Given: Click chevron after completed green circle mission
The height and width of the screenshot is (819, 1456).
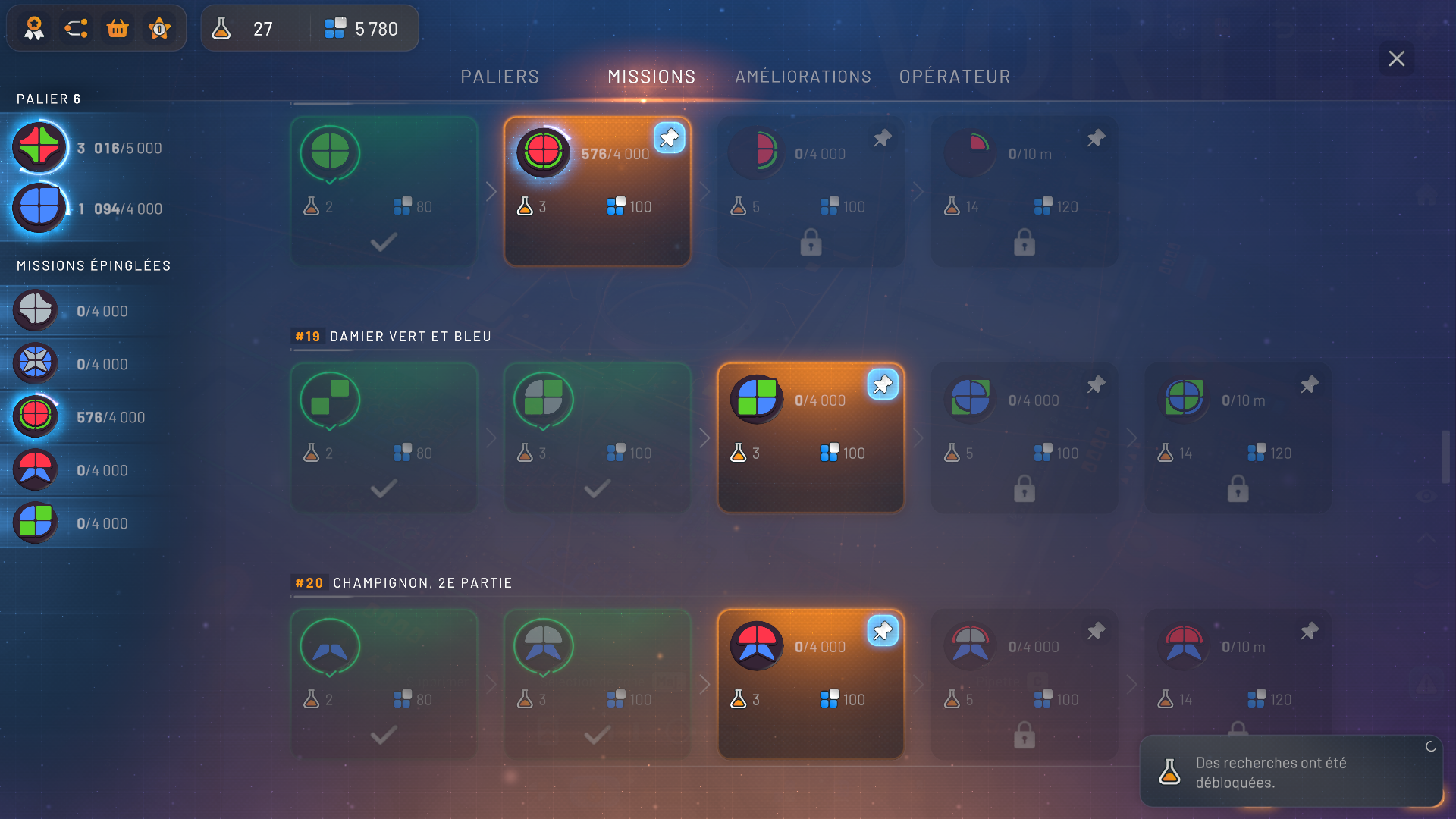Looking at the screenshot, I should (491, 191).
